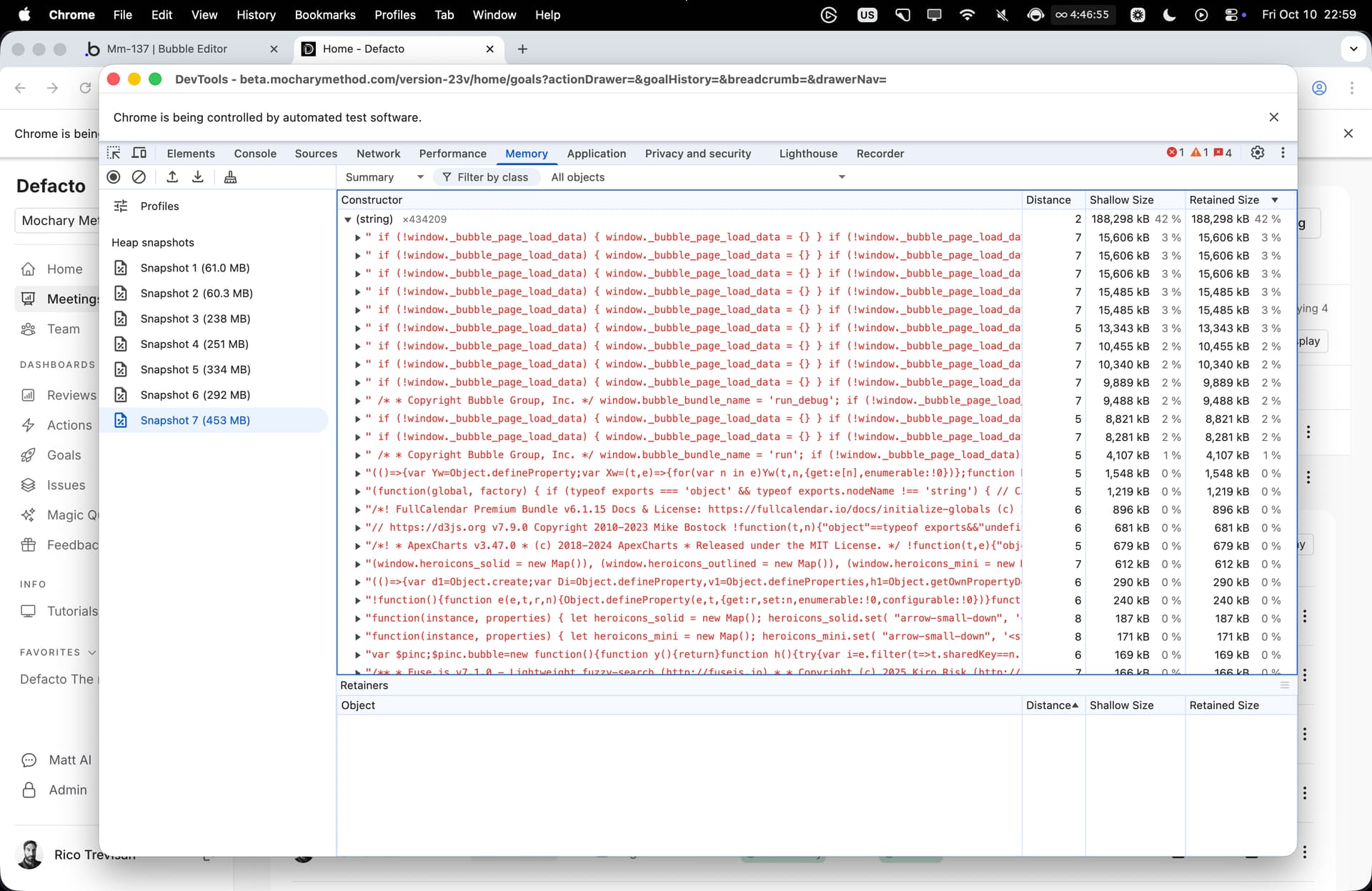Open the All objects filter dropdown
This screenshot has height=891, width=1372.
[x=697, y=177]
